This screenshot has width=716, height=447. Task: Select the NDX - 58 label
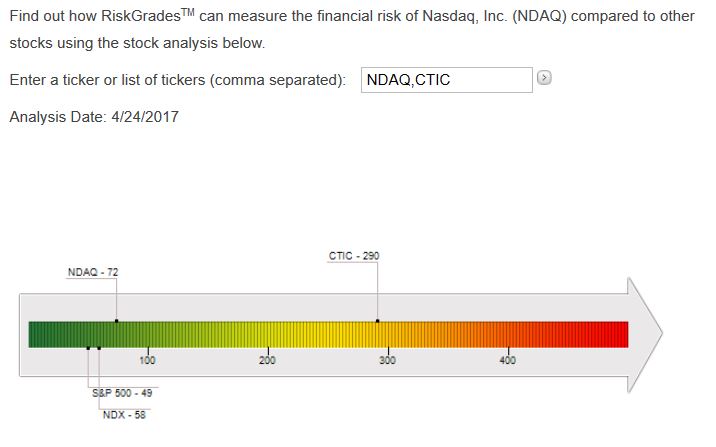pyautogui.click(x=125, y=415)
